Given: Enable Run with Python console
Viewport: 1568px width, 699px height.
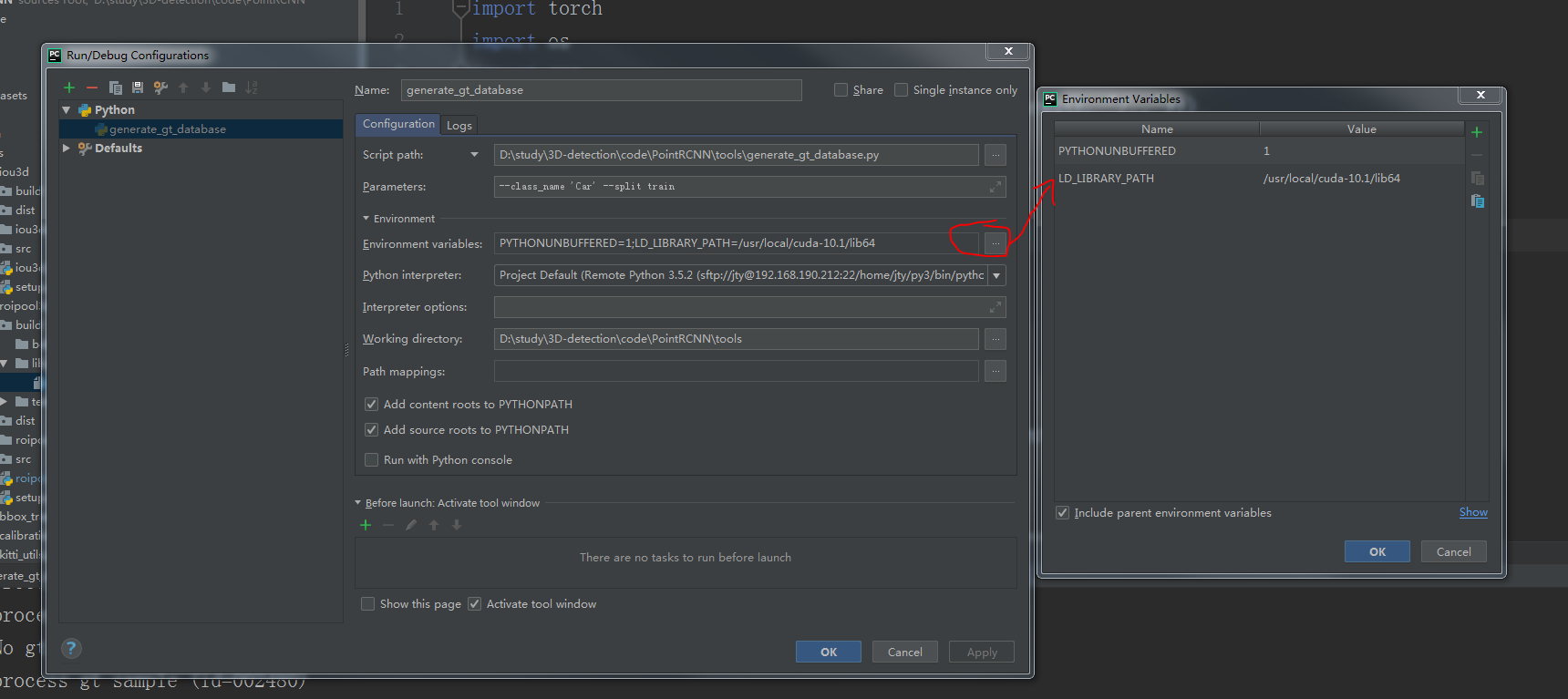Looking at the screenshot, I should (371, 459).
